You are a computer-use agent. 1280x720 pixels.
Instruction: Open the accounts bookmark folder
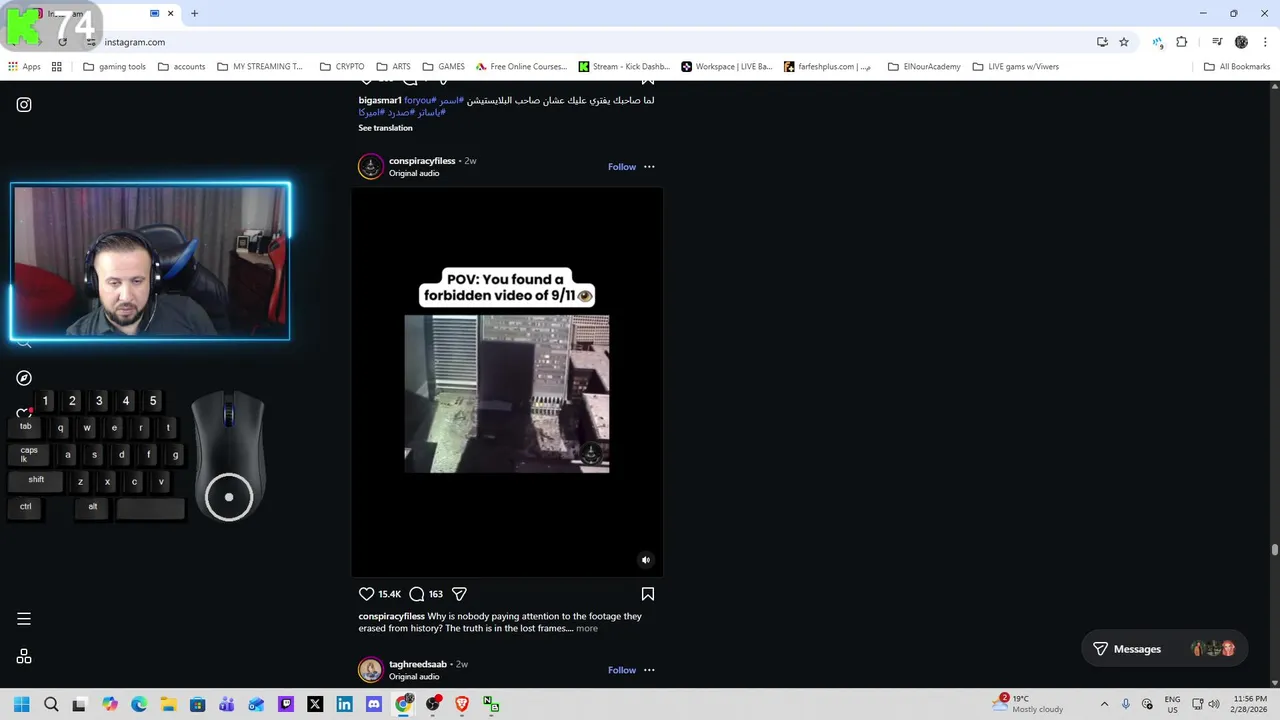click(181, 67)
